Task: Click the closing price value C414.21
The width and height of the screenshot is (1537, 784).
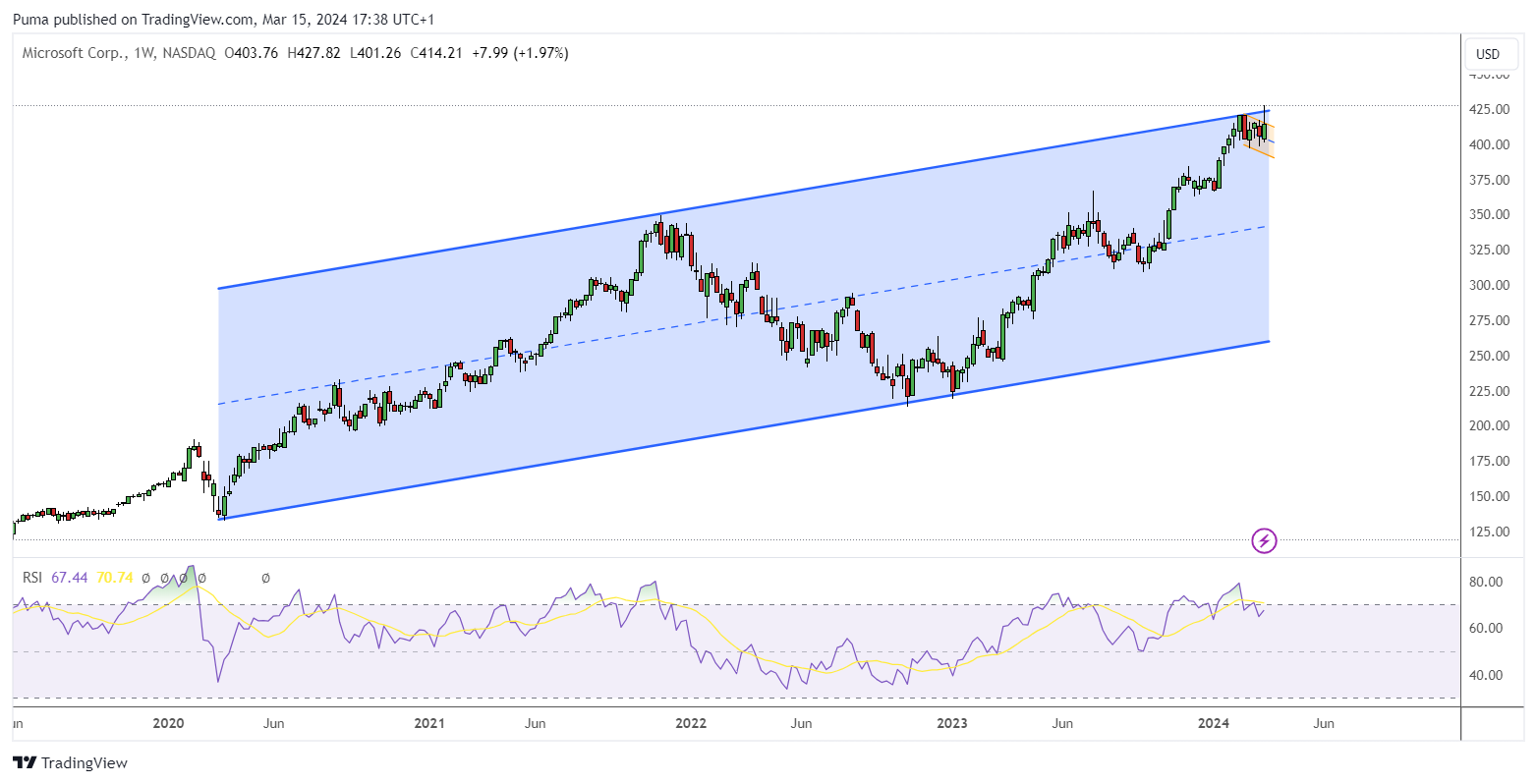Action: point(435,53)
